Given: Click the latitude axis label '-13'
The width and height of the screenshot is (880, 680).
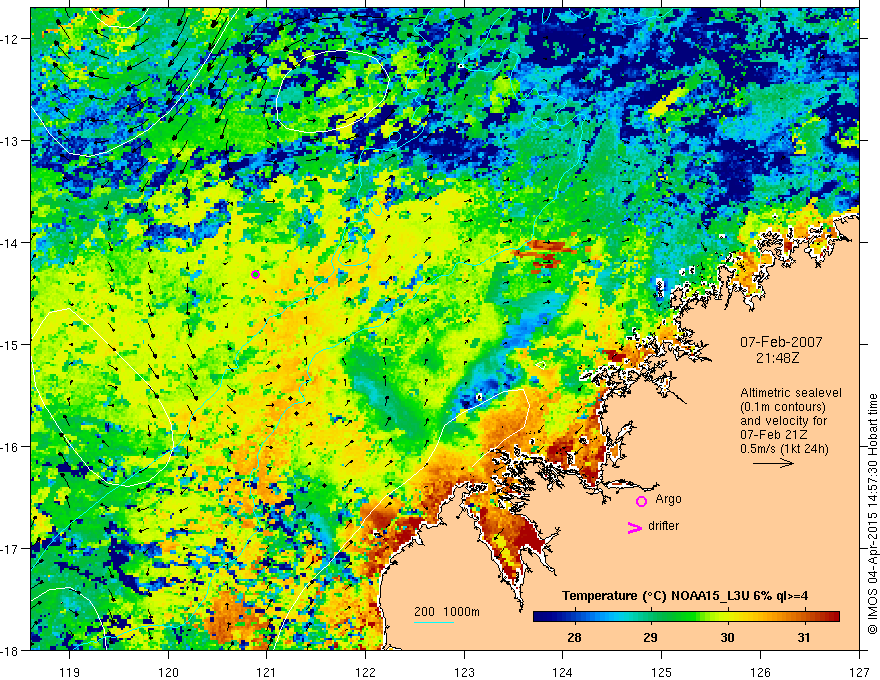Looking at the screenshot, I should [11, 141].
